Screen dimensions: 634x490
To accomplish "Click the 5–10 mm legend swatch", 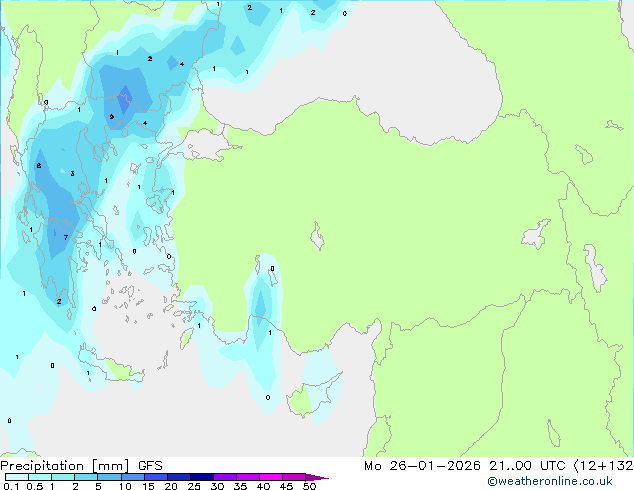I will tap(109, 477).
